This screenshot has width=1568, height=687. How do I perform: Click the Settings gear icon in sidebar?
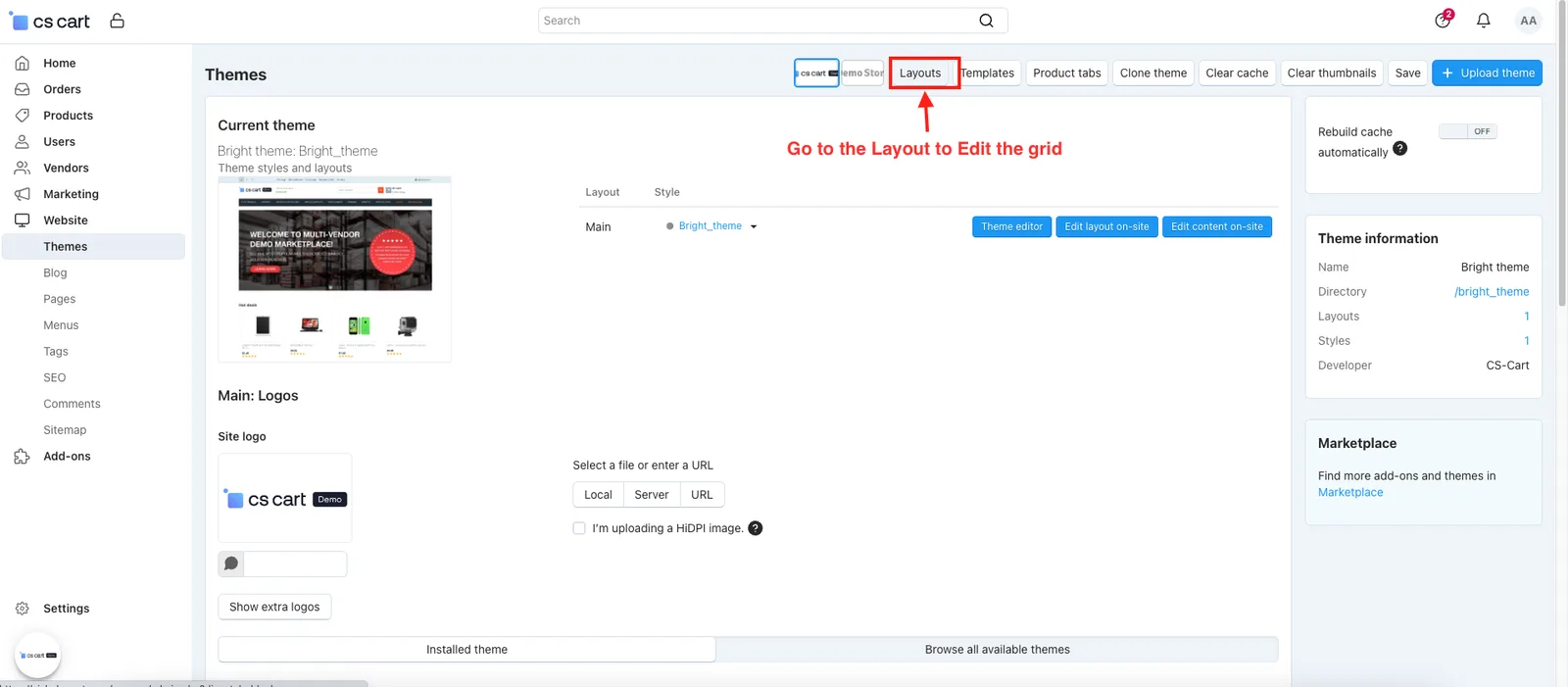coord(23,609)
